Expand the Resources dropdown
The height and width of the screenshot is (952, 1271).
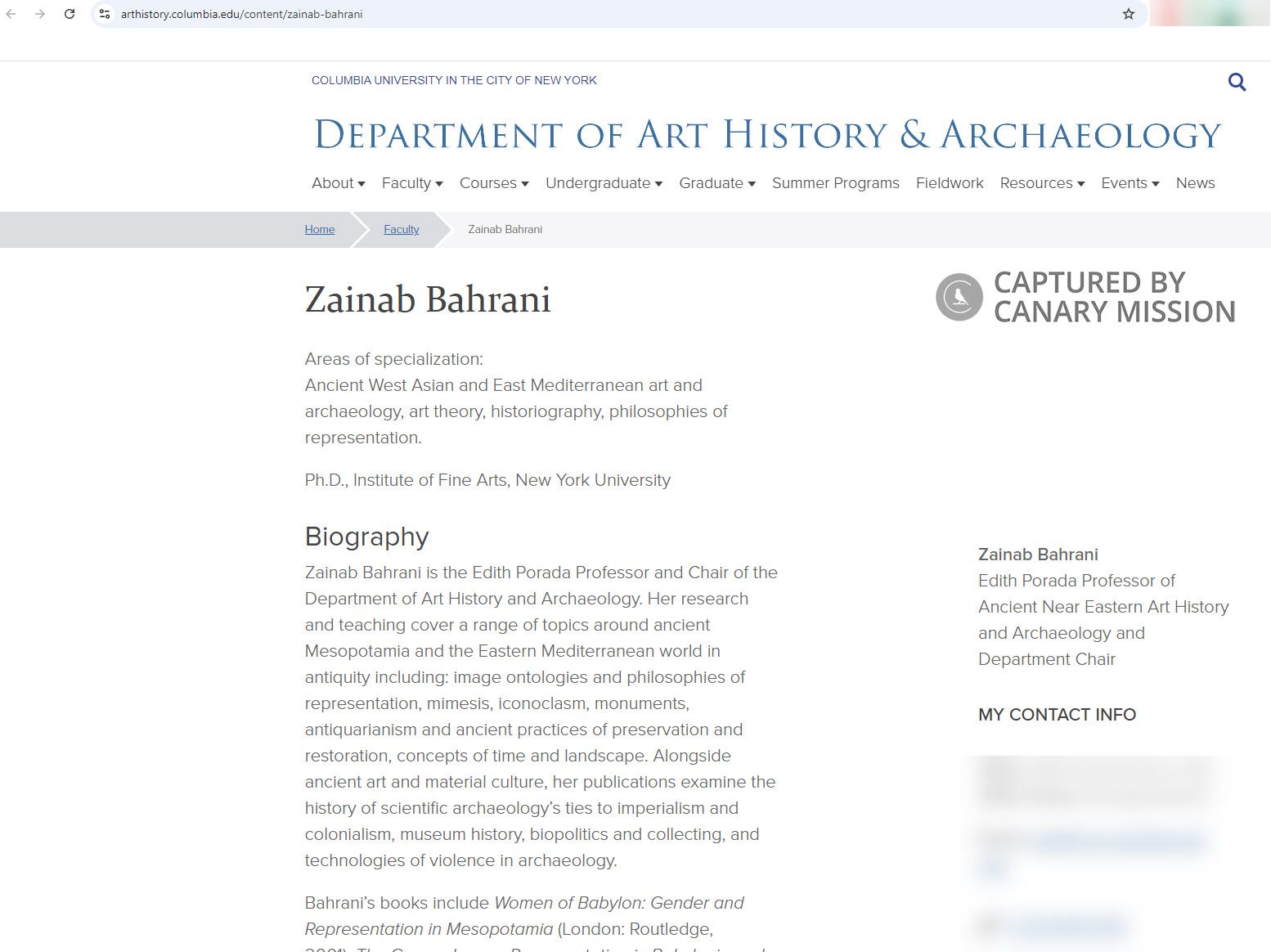[1040, 183]
